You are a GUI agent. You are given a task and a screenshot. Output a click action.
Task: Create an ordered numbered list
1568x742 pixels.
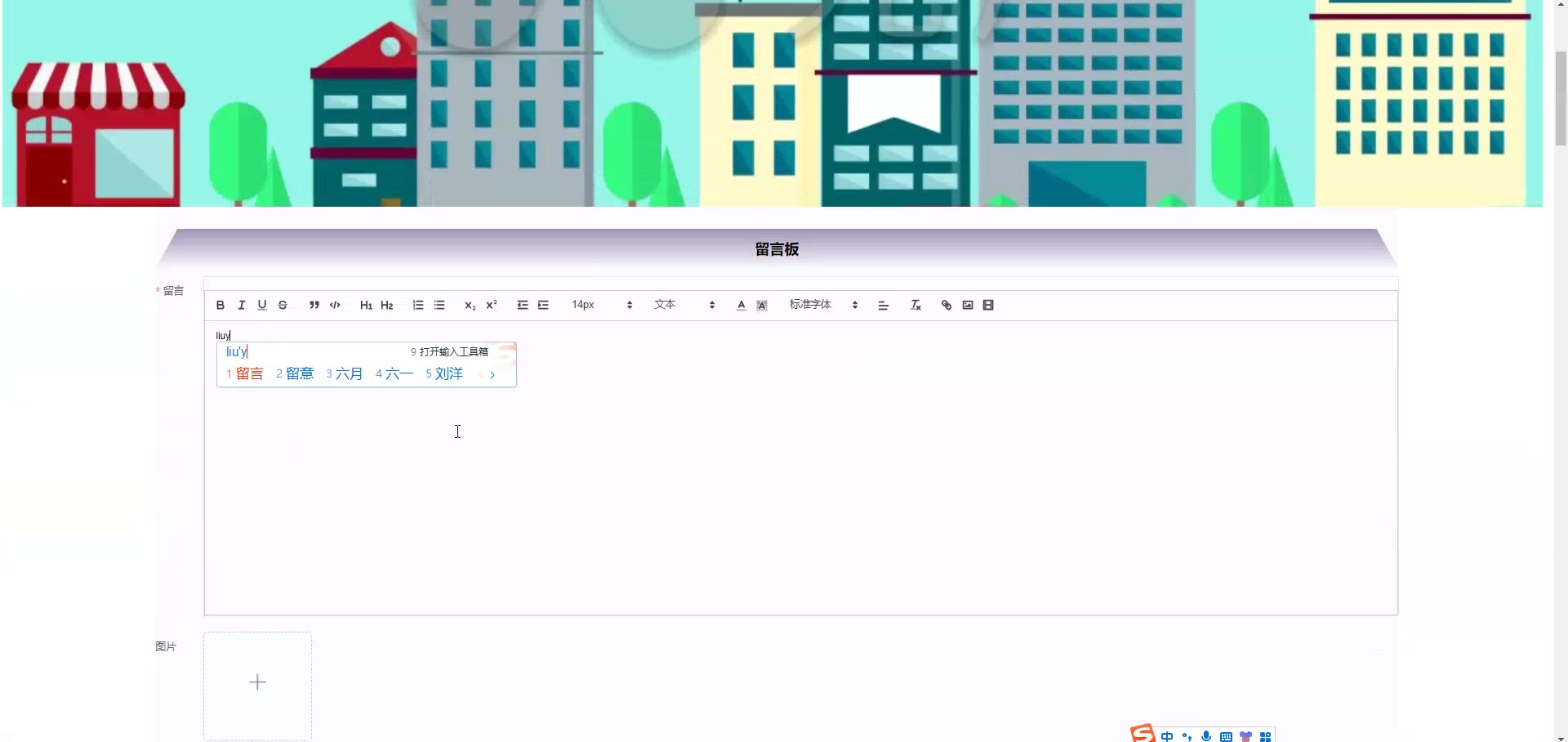point(418,305)
